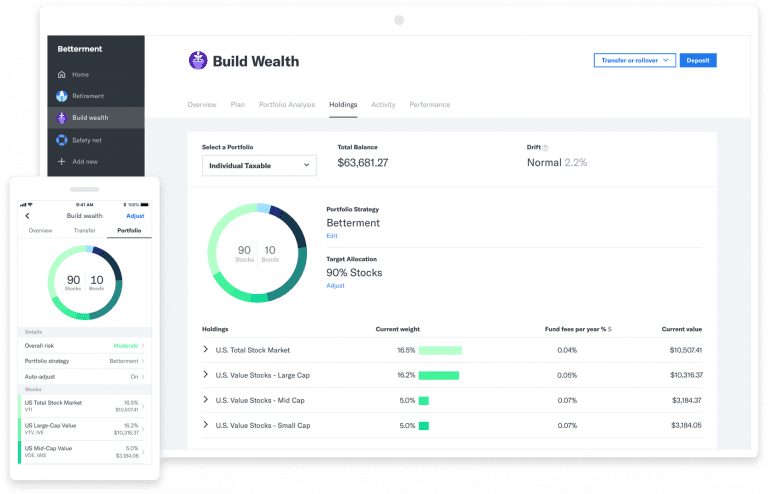Open the Select a Portfolio dropdown

point(259,165)
